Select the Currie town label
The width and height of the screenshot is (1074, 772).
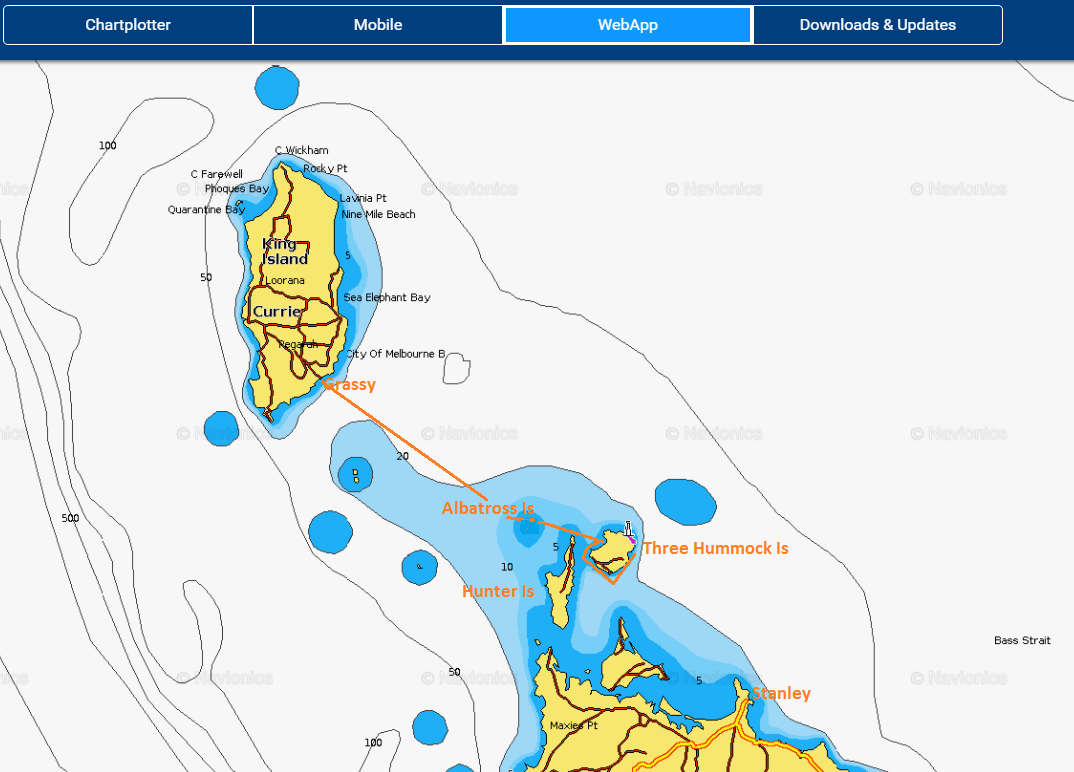tap(277, 312)
